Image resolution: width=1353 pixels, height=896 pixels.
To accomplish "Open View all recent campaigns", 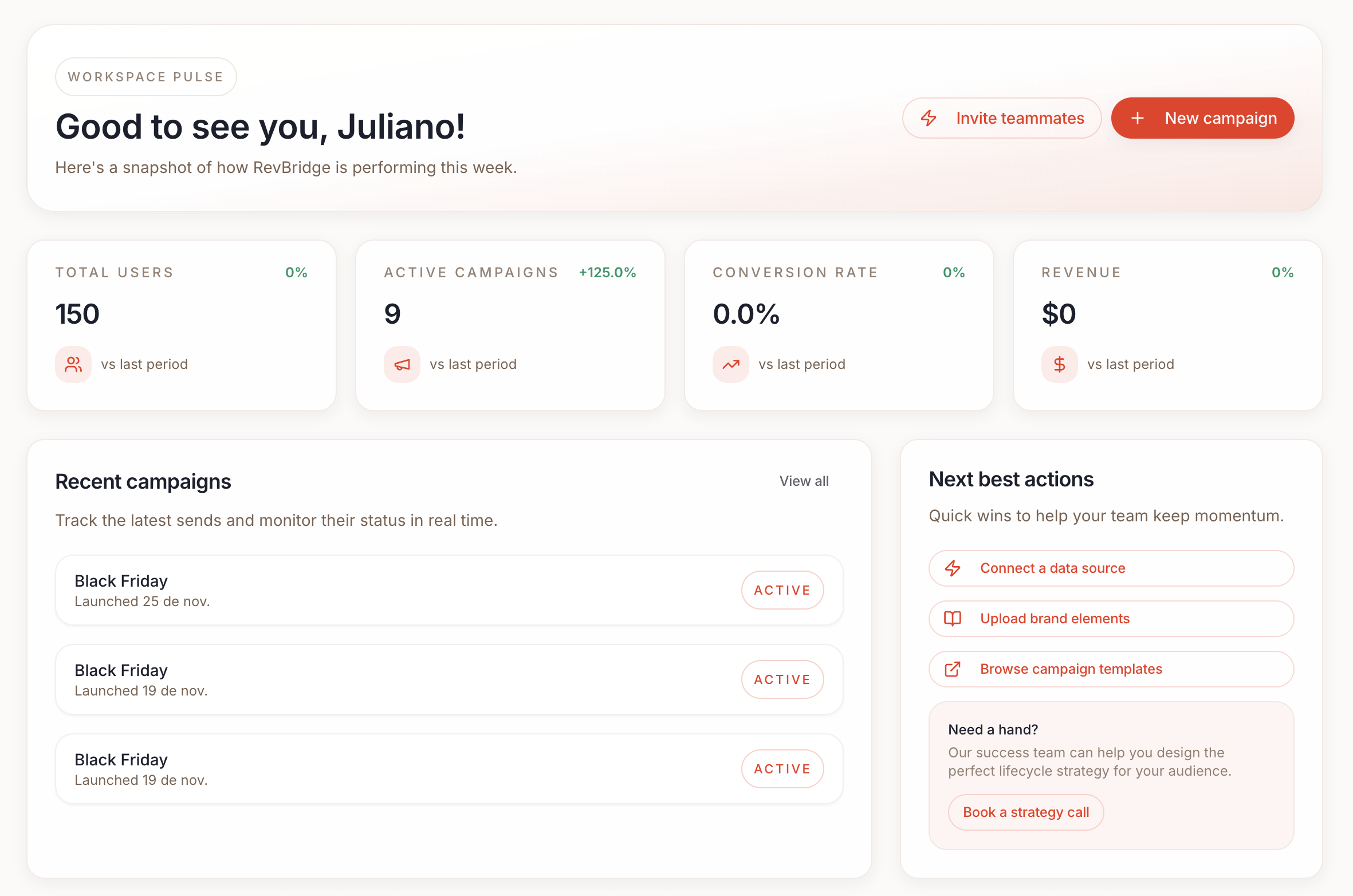I will (804, 481).
